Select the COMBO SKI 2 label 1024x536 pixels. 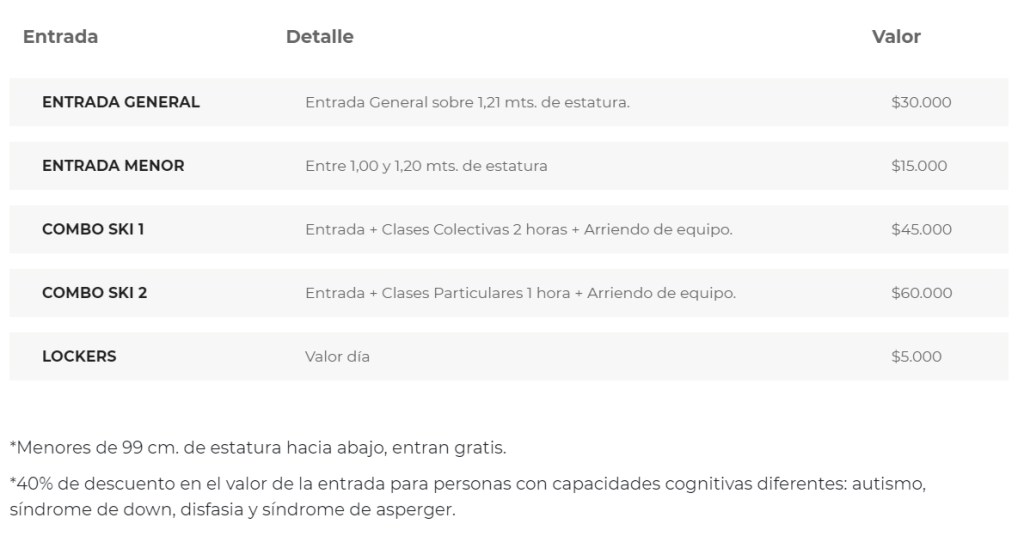click(x=94, y=293)
